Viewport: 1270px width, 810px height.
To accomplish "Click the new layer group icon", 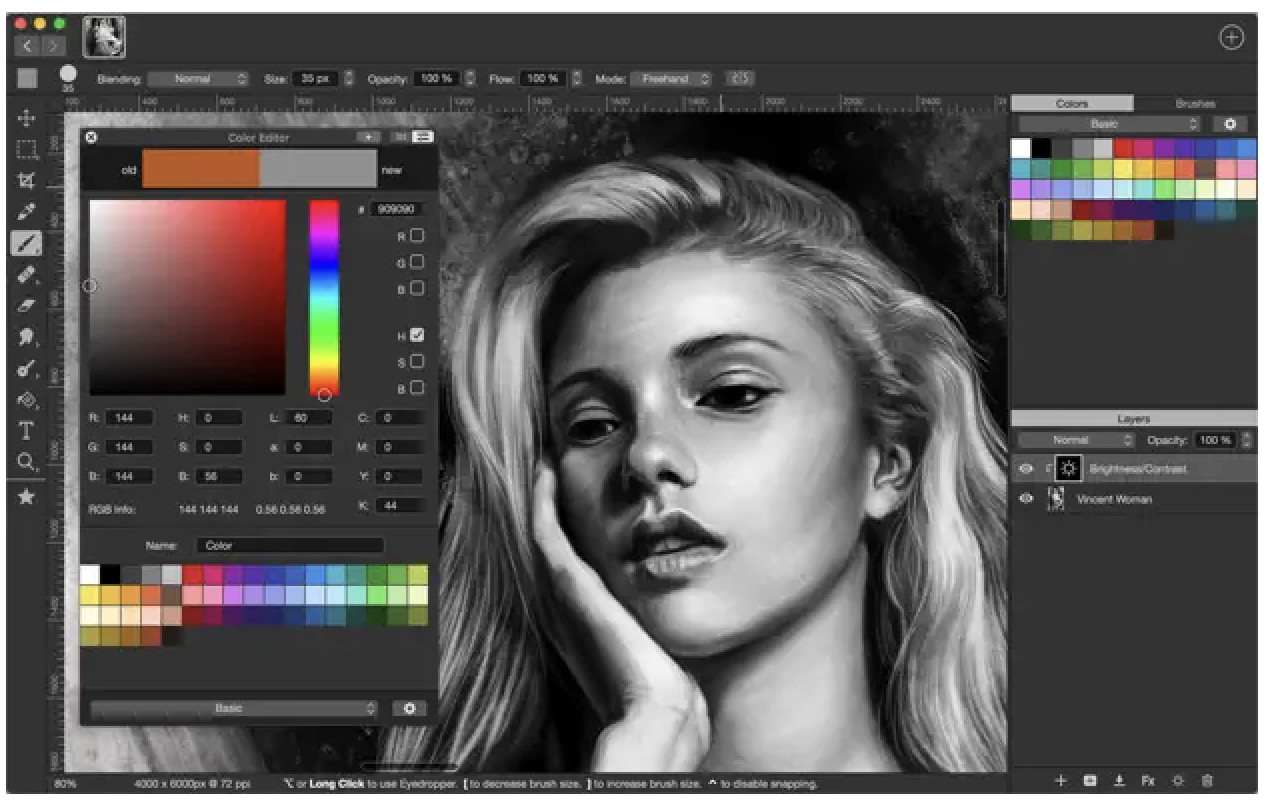I will 1090,780.
